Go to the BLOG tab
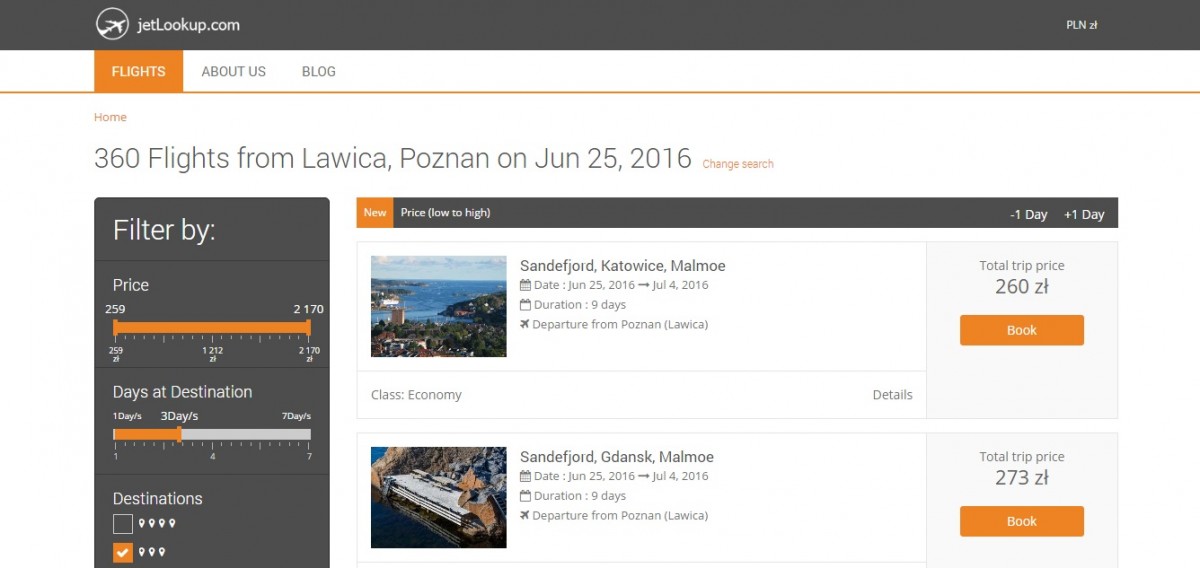This screenshot has width=1200, height=568. tap(318, 71)
